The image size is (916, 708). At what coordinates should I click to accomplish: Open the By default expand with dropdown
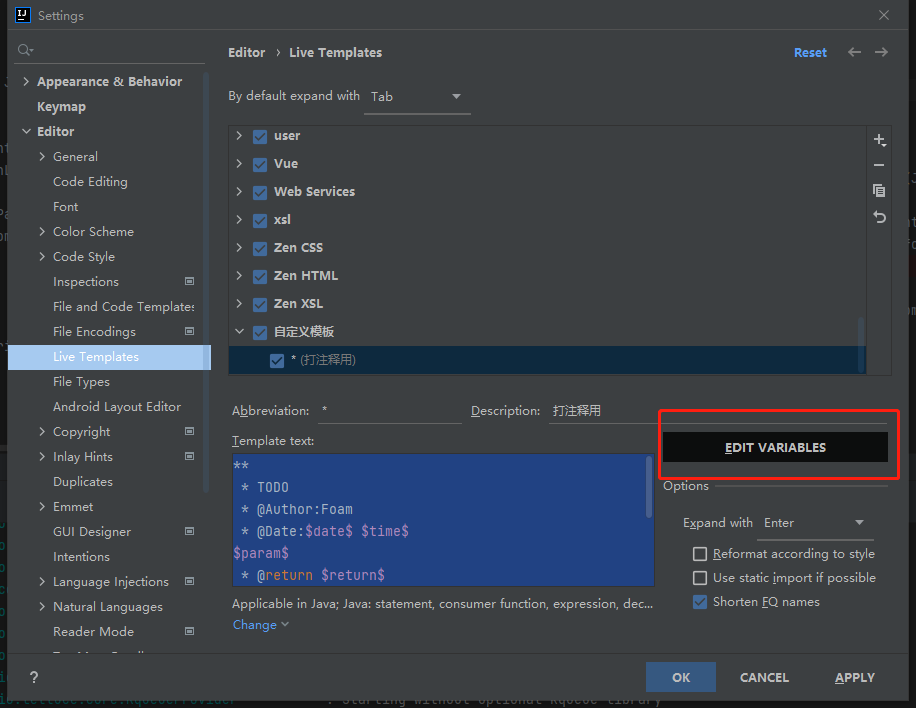tap(415, 97)
